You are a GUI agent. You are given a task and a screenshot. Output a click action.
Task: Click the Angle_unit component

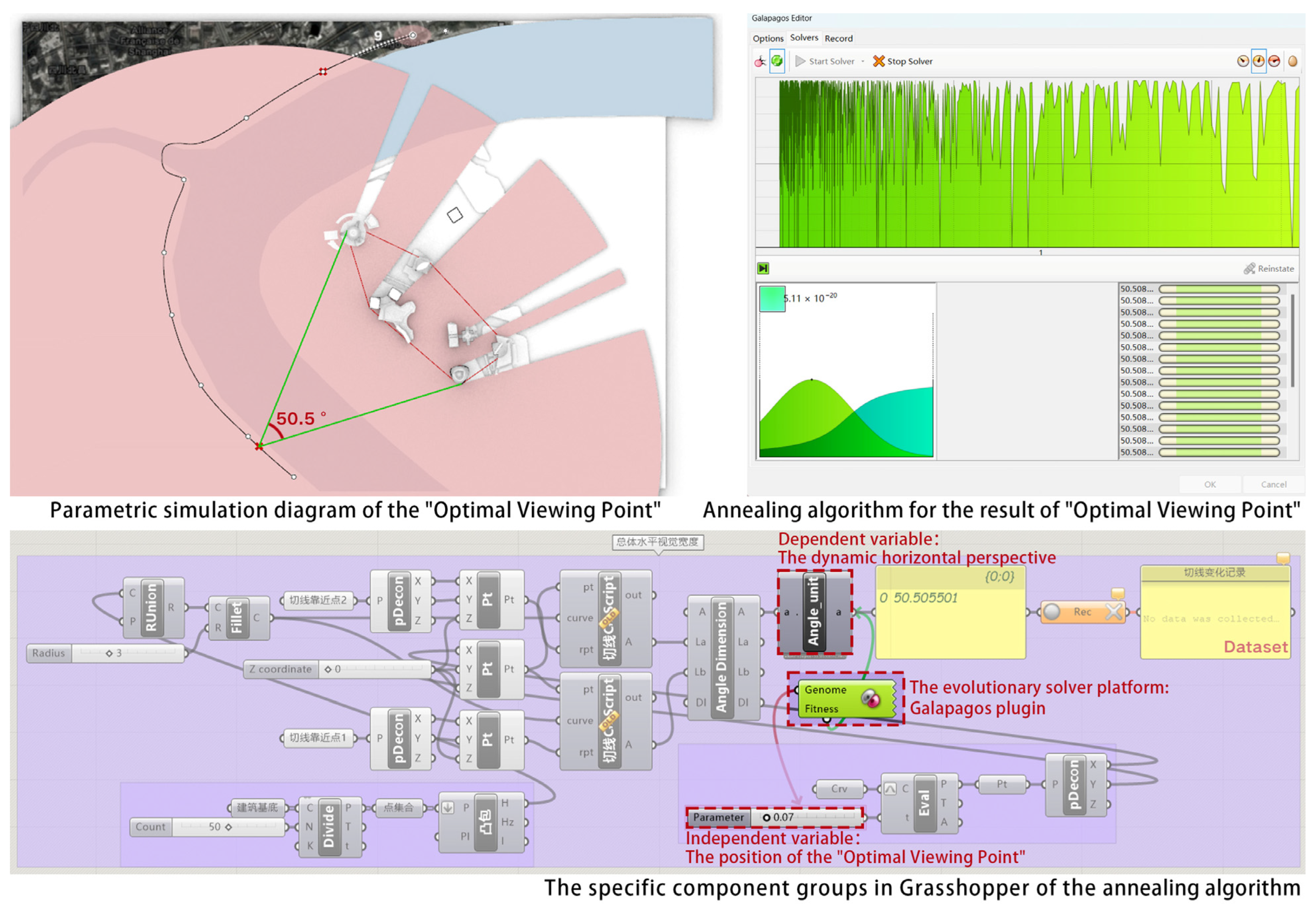[814, 612]
